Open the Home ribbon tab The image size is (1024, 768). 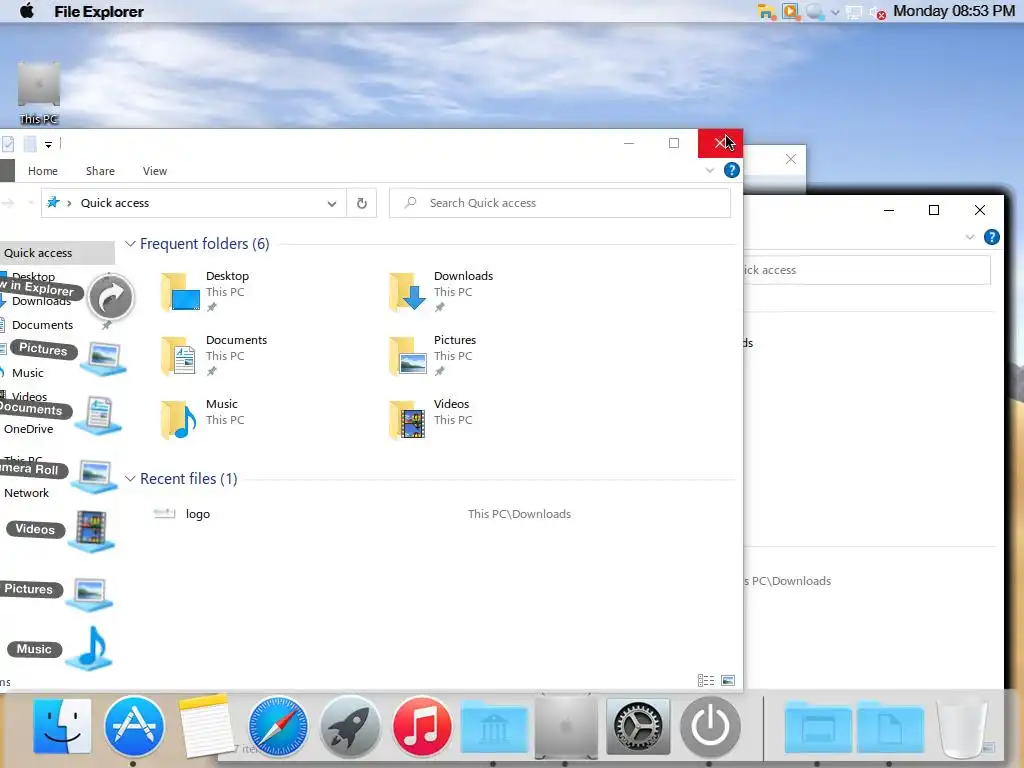tap(42, 170)
